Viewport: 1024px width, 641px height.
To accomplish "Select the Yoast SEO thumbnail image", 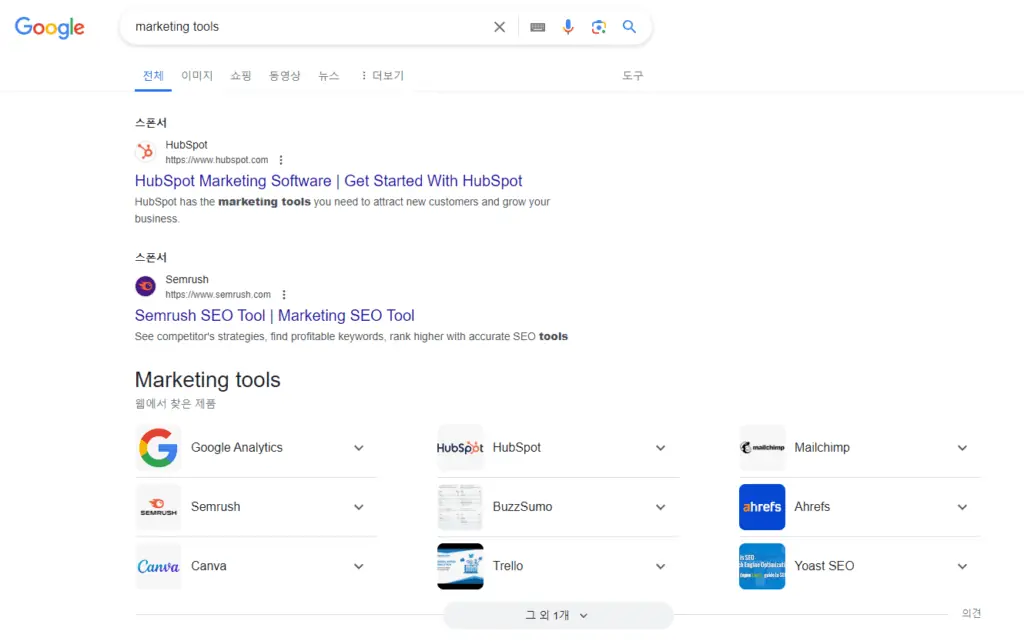I will coord(762,567).
